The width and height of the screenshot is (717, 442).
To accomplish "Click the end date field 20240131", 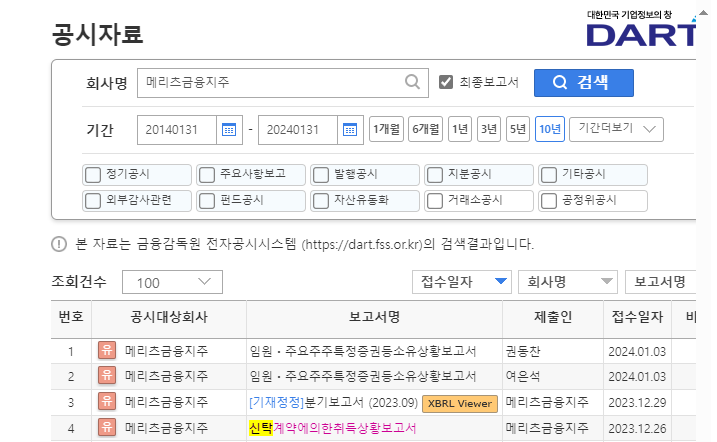I will pos(298,130).
